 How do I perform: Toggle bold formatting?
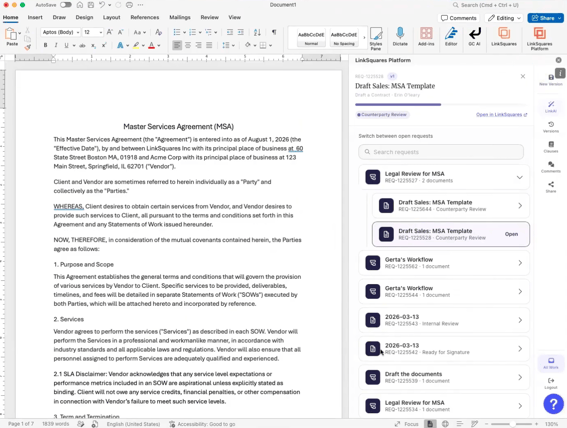46,45
